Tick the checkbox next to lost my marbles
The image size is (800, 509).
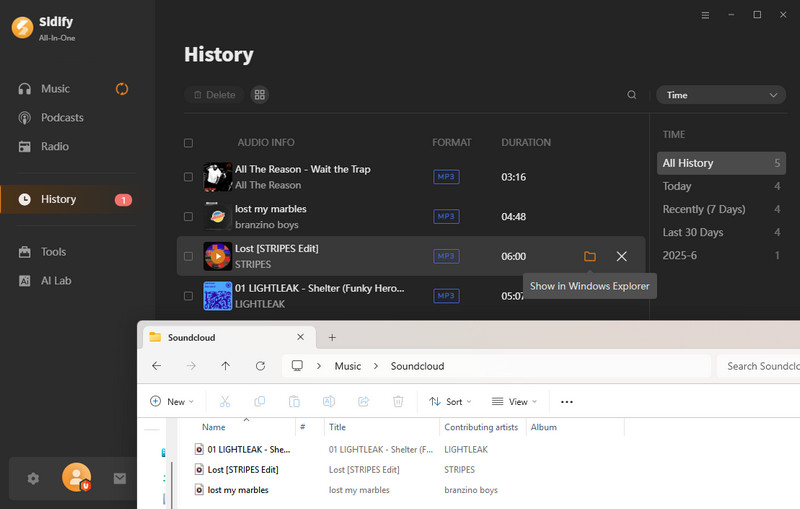tap(188, 217)
